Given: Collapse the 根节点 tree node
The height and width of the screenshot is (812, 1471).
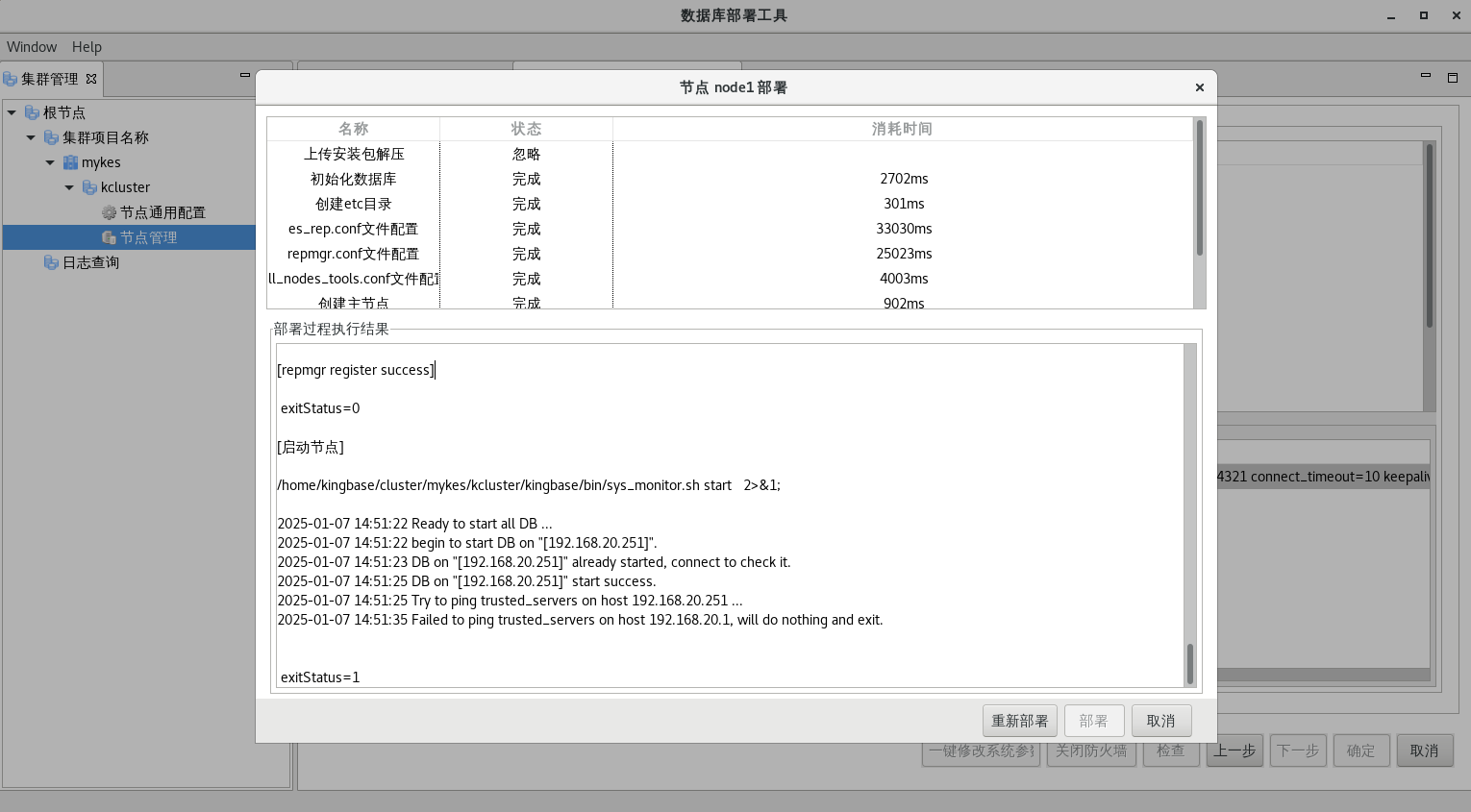Looking at the screenshot, I should [12, 112].
